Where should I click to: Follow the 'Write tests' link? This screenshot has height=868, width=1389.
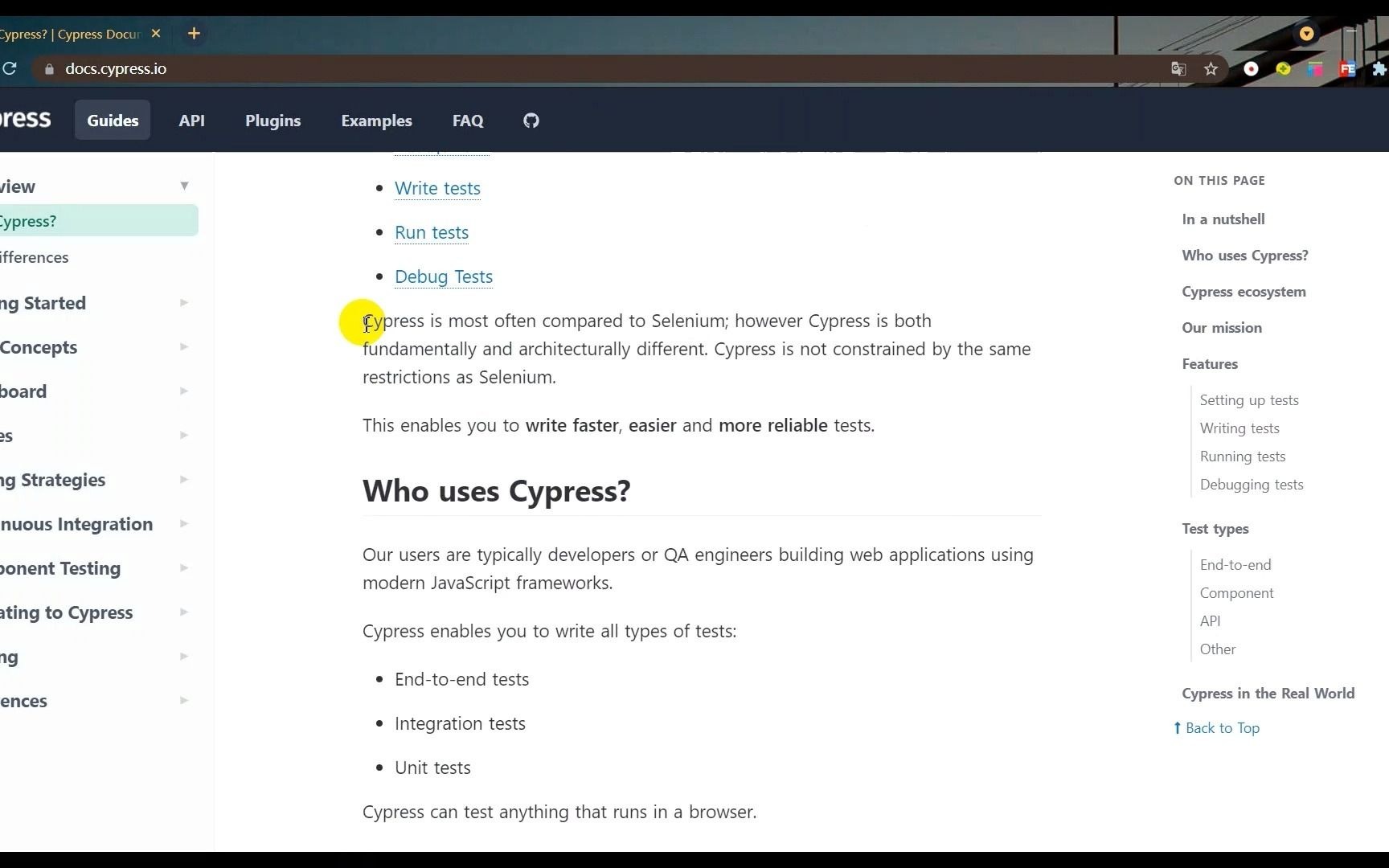(x=437, y=188)
